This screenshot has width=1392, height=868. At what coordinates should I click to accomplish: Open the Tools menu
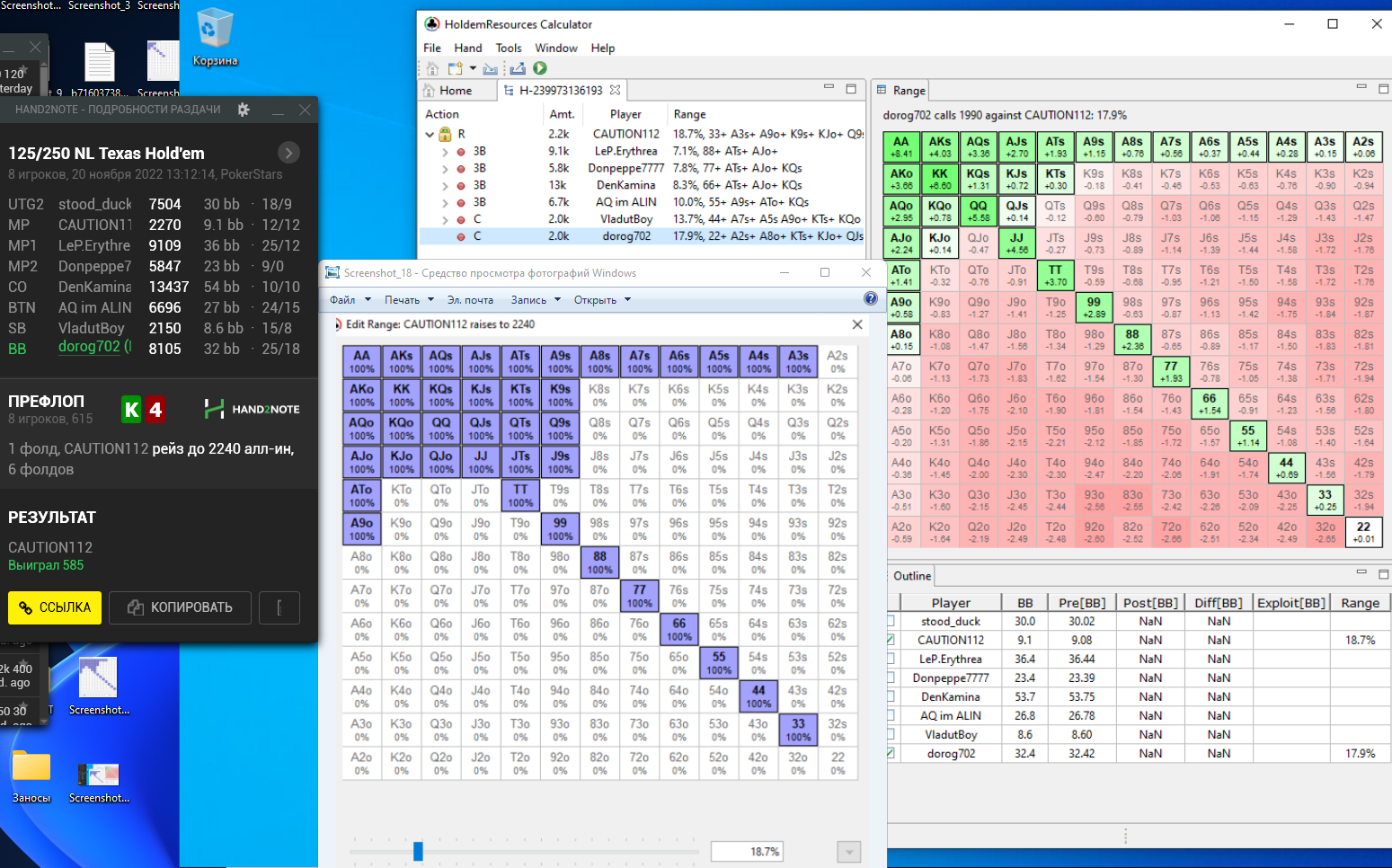[x=509, y=49]
